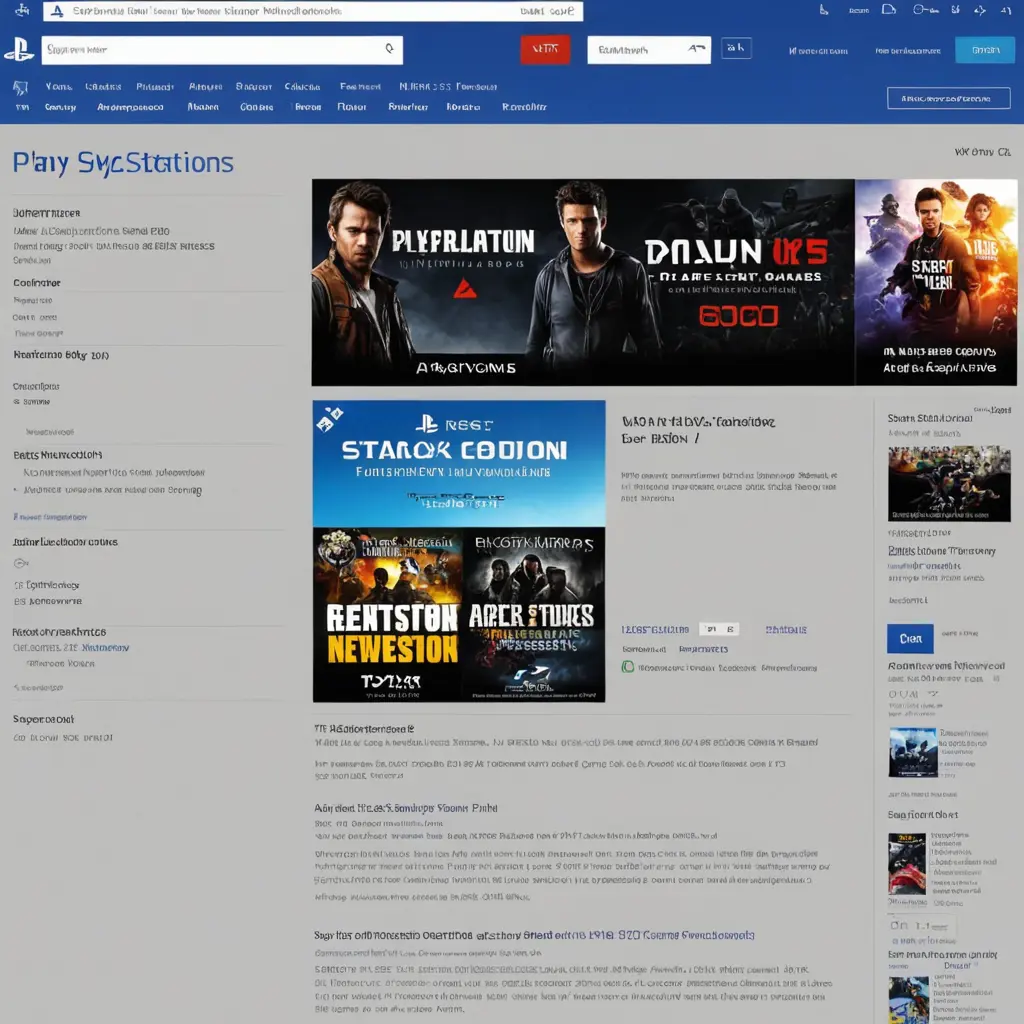The image size is (1024, 1024).
Task: Click the outlined button below the header's right side
Action: click(x=948, y=98)
